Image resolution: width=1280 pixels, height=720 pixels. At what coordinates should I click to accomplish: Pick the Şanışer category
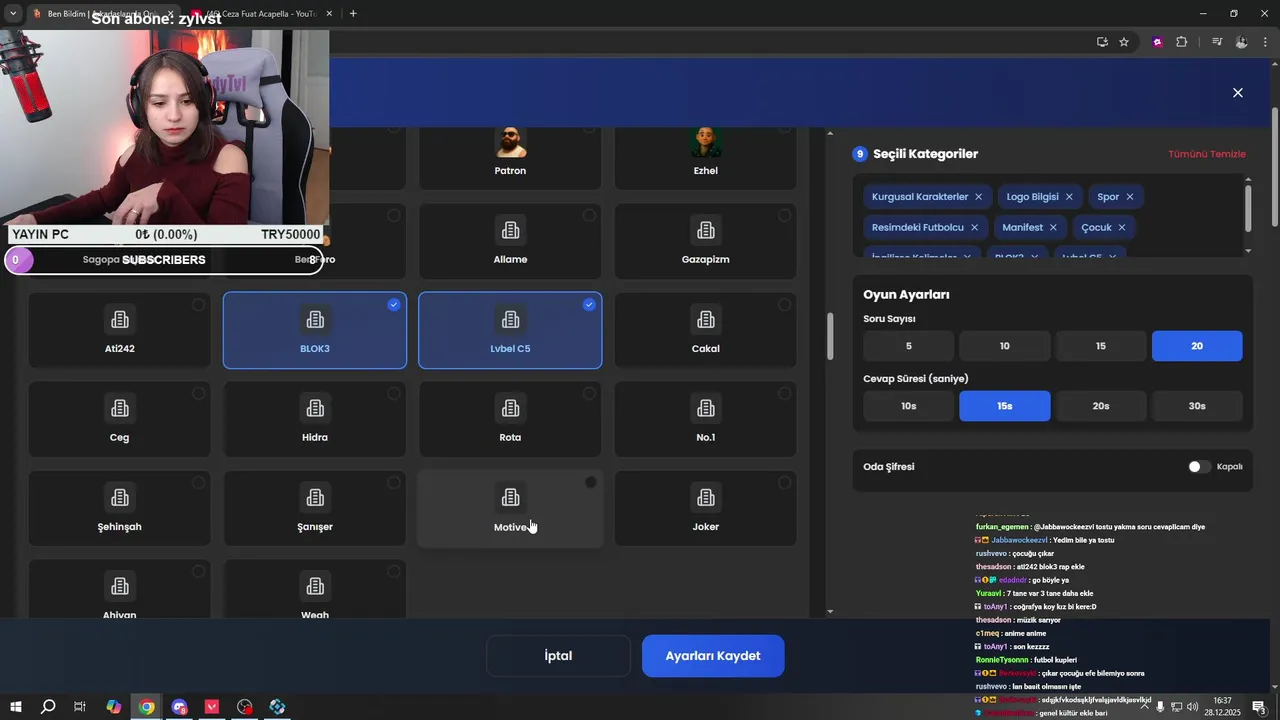pyautogui.click(x=315, y=509)
